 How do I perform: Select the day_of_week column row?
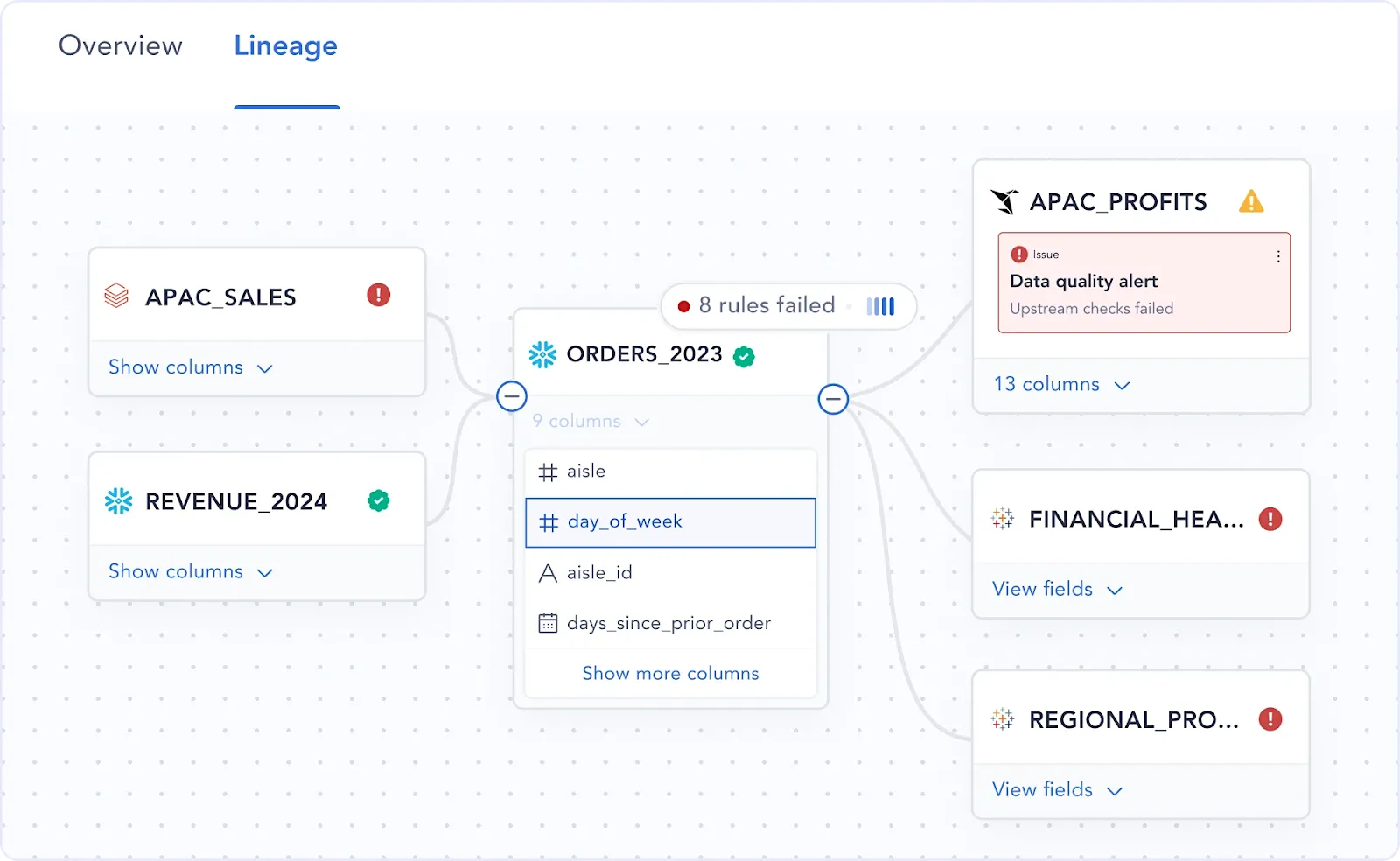tap(670, 522)
